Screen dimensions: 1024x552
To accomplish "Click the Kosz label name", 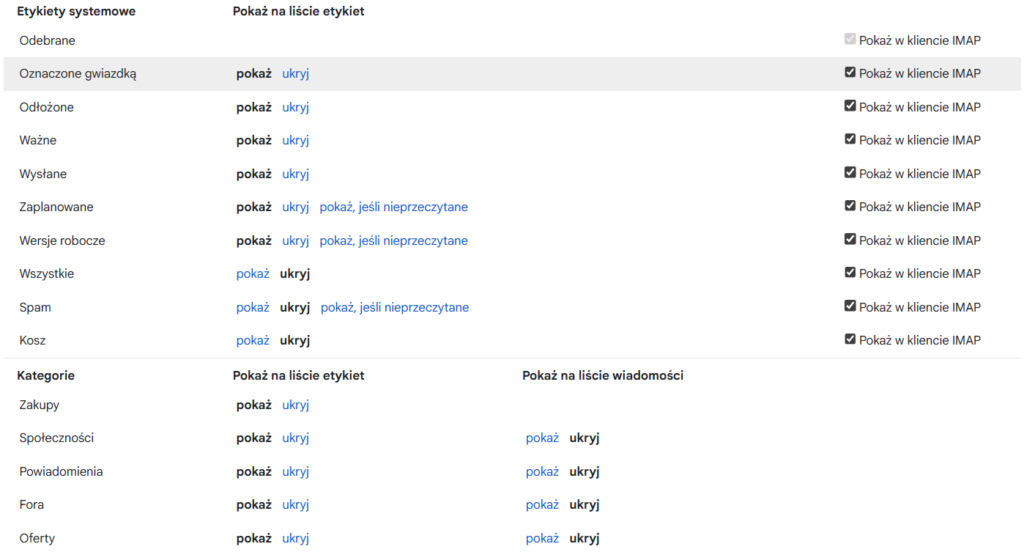I will coord(32,340).
